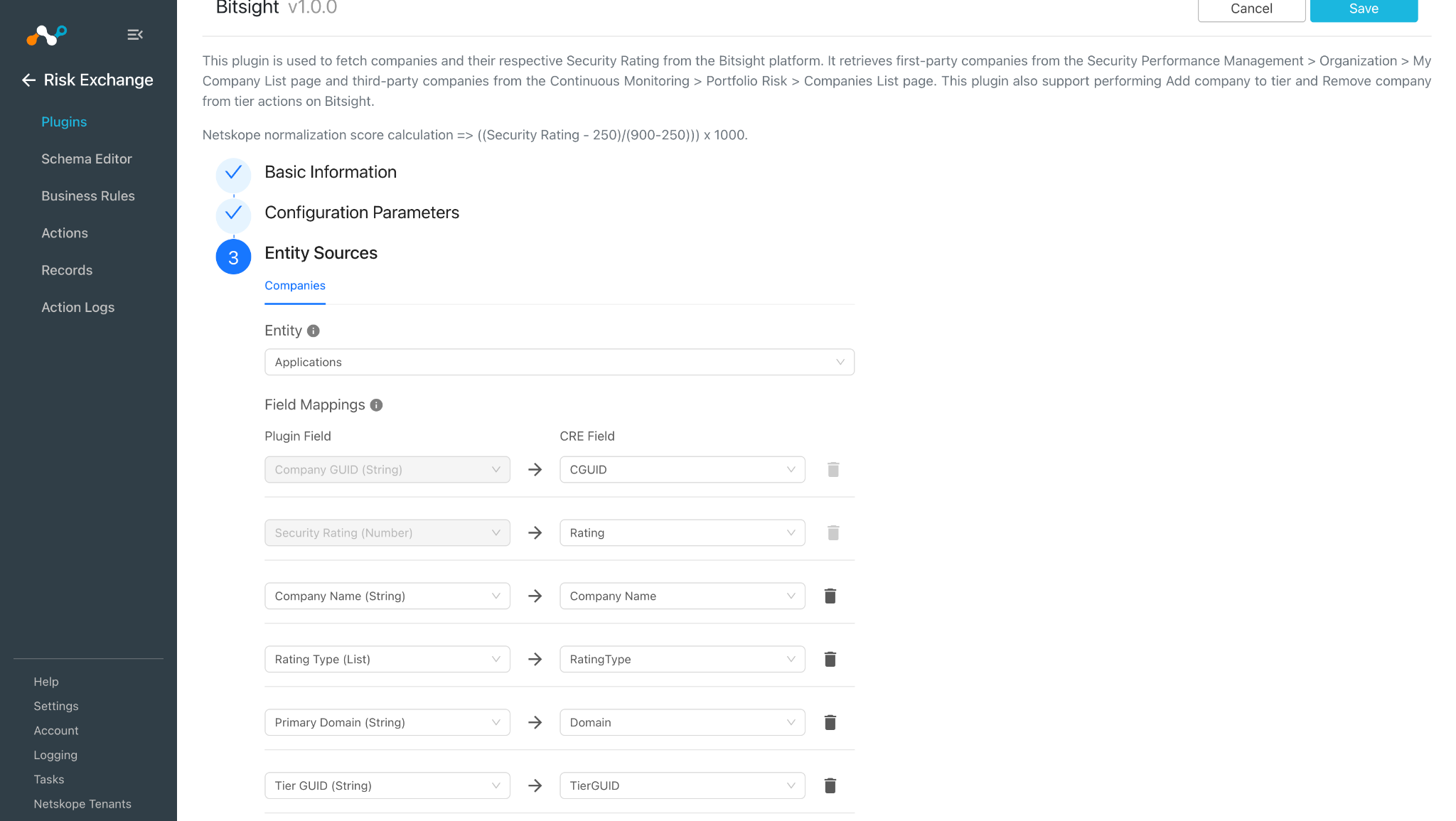Click the Save button
The width and height of the screenshot is (1456, 821).
[1364, 9]
